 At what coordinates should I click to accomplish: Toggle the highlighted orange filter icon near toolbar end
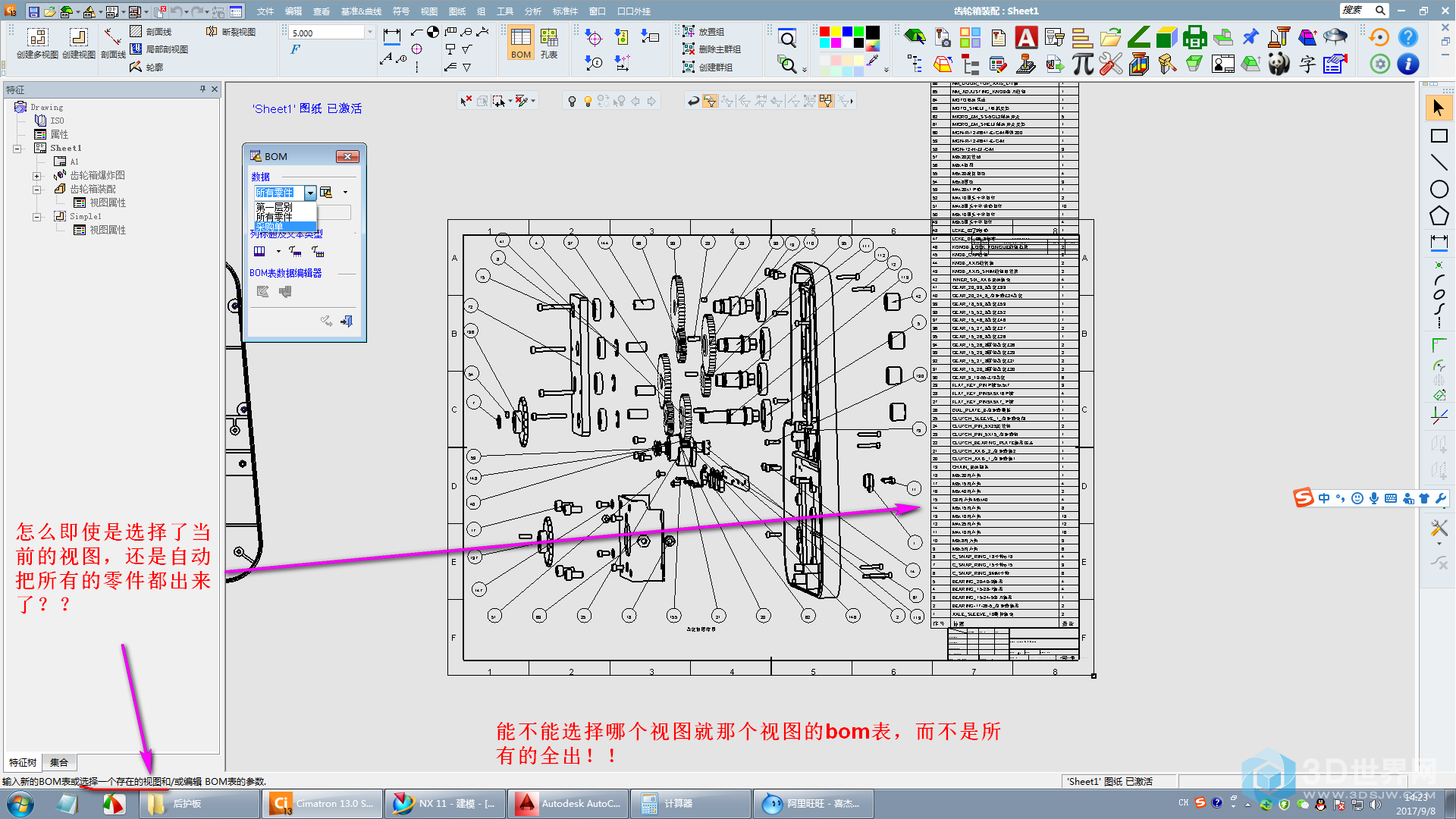[x=826, y=101]
